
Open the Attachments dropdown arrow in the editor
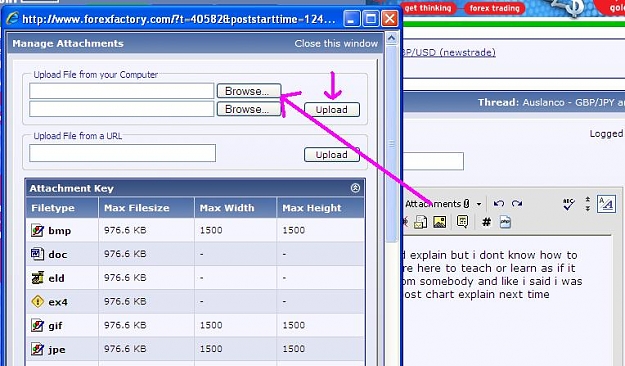pos(479,204)
